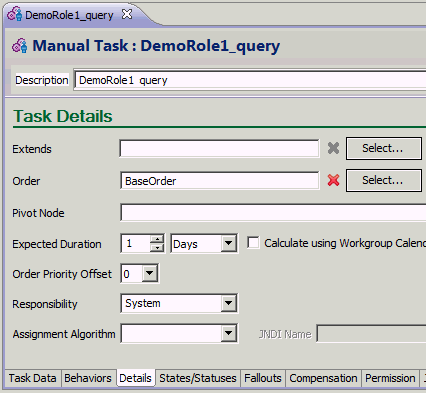Close the DemoRole1_query editor tab
This screenshot has height=393, width=426.
[127, 14]
